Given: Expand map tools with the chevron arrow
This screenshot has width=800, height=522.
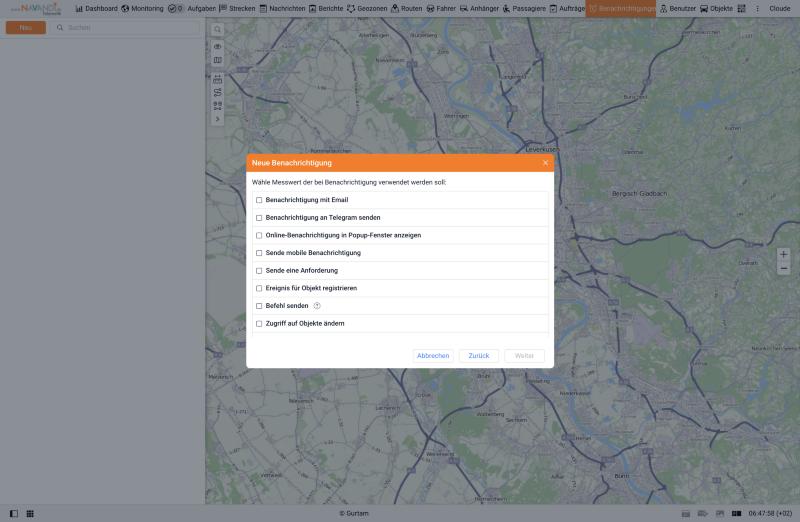Looking at the screenshot, I should click(x=217, y=119).
